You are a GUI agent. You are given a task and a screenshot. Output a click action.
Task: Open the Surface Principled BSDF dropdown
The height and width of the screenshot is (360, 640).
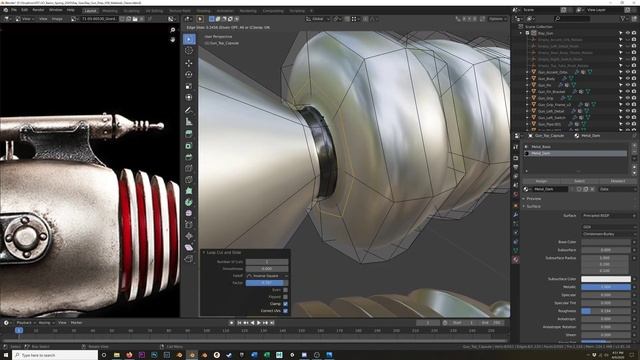[608, 216]
